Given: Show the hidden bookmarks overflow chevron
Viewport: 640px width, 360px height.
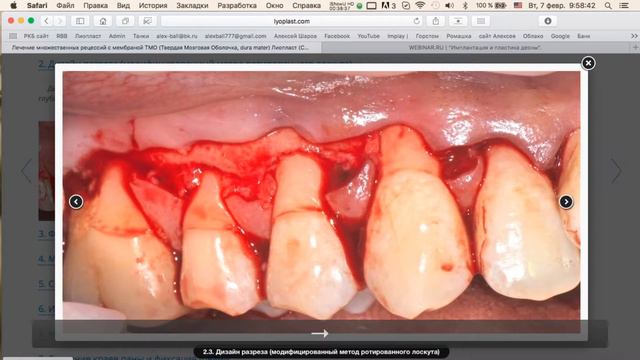Looking at the screenshot, I should coord(634,36).
